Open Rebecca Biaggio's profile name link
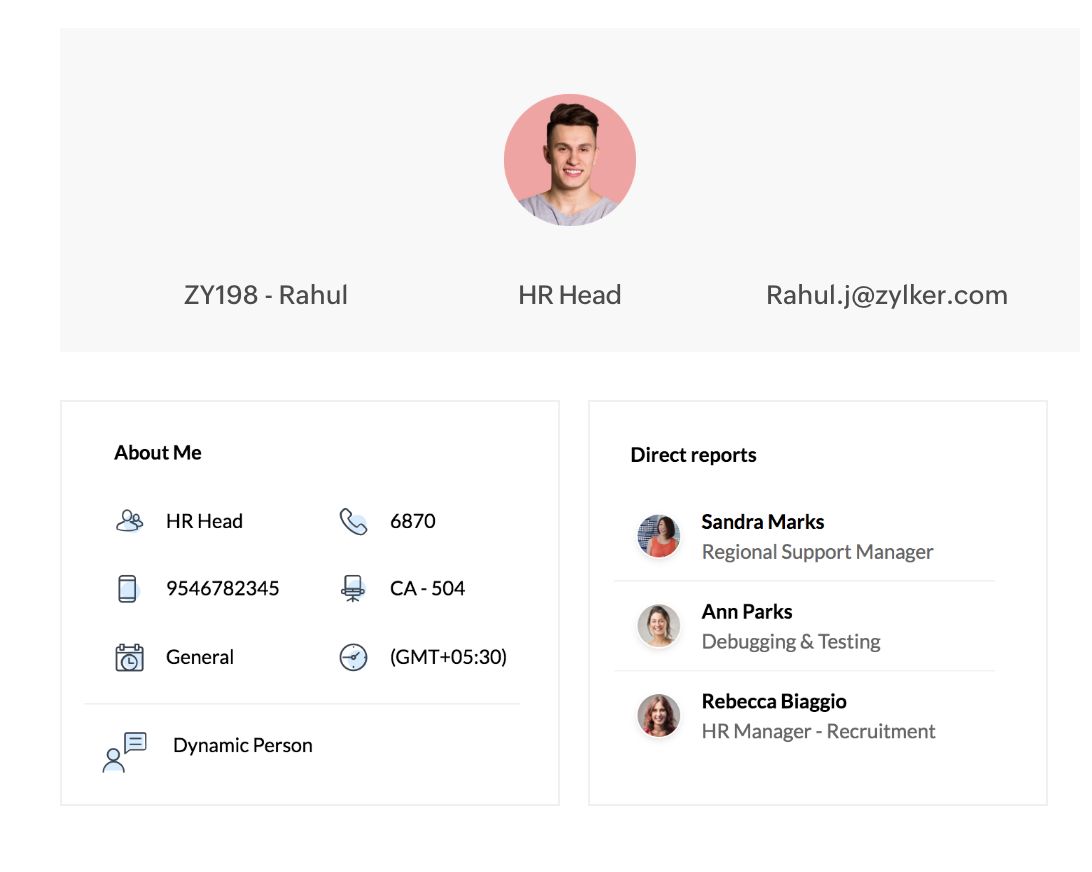This screenshot has height=872, width=1092. pyautogui.click(x=773, y=702)
